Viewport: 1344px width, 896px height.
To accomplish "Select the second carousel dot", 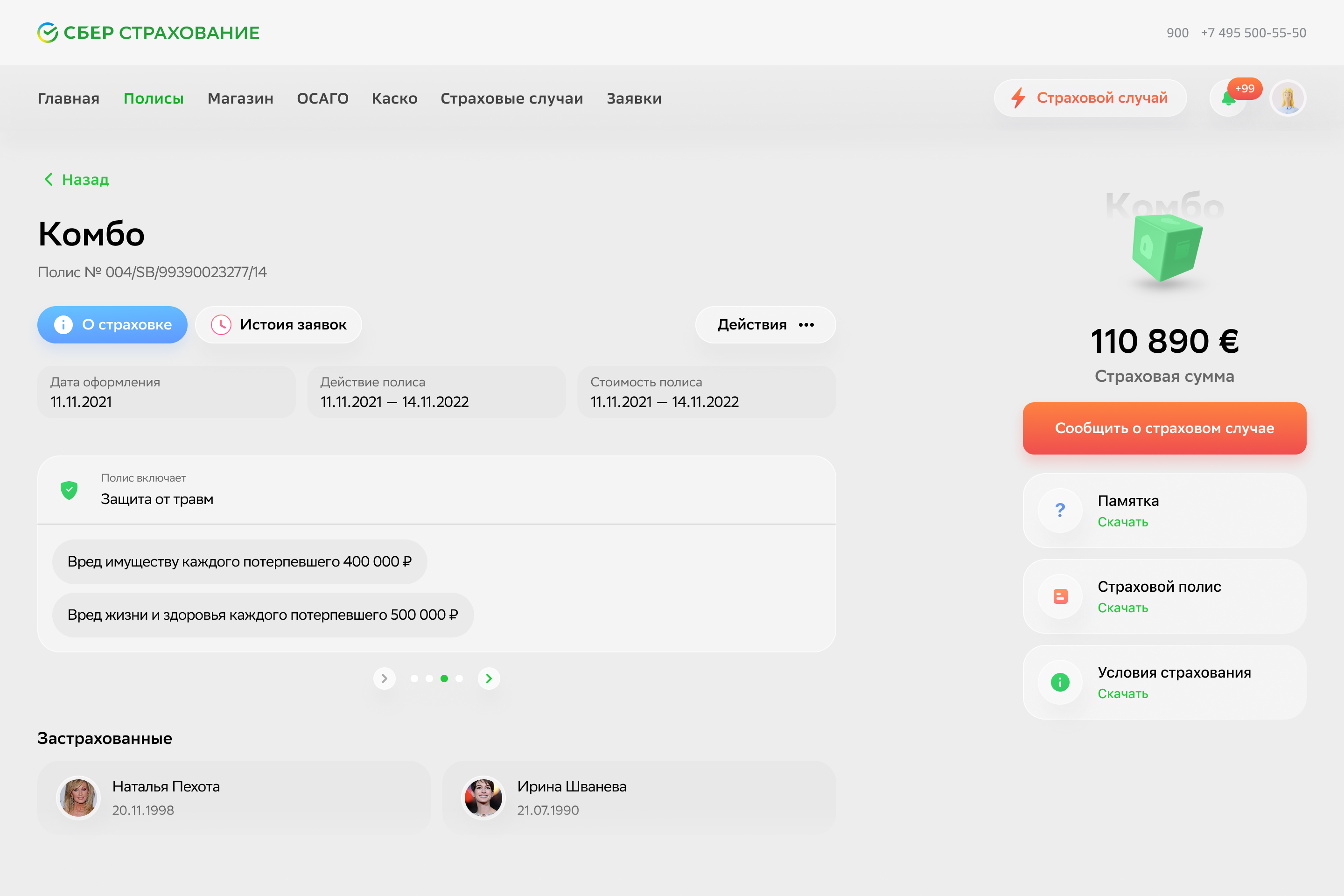I will 429,678.
